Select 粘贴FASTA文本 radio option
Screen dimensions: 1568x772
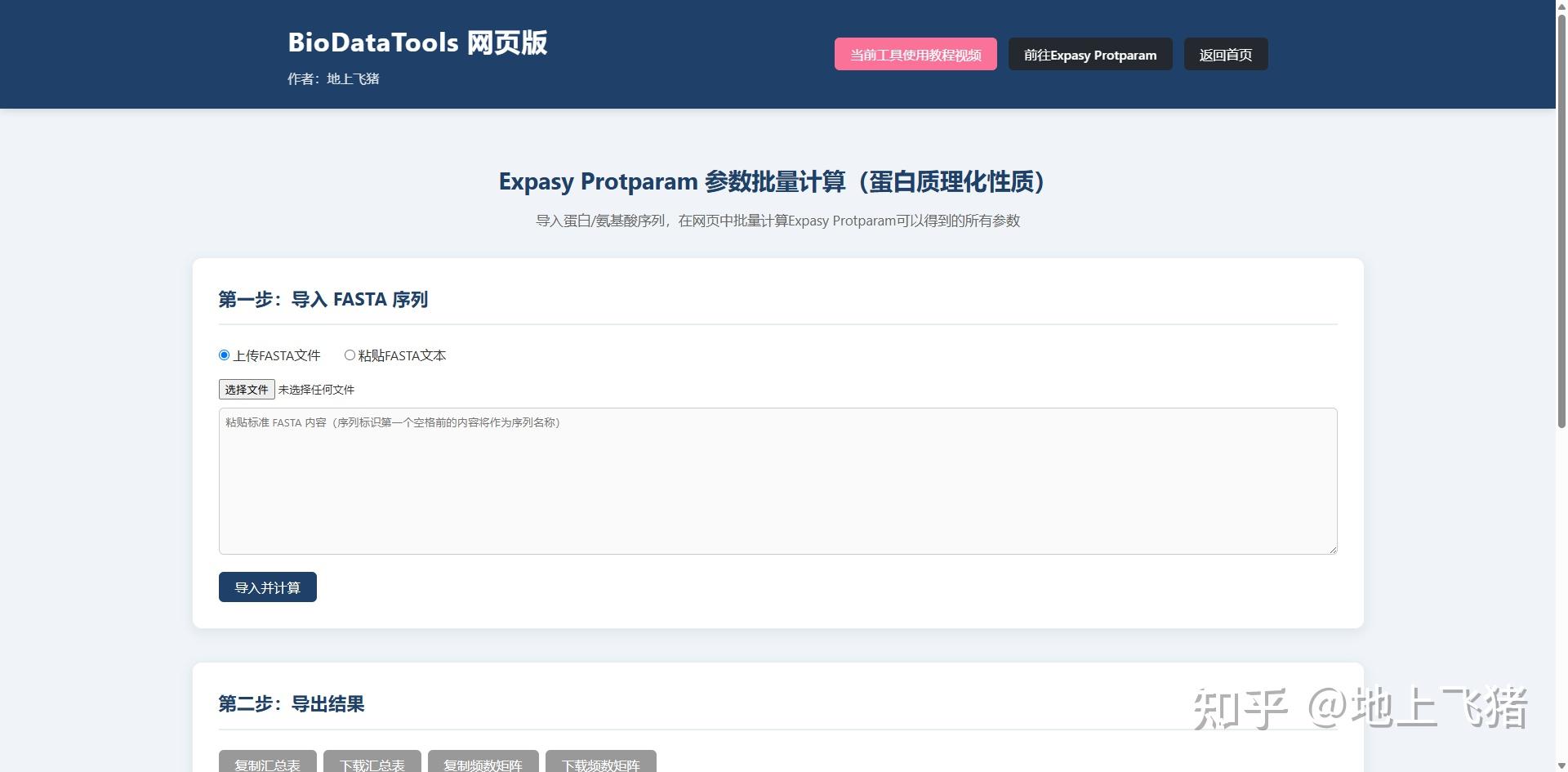click(x=350, y=355)
